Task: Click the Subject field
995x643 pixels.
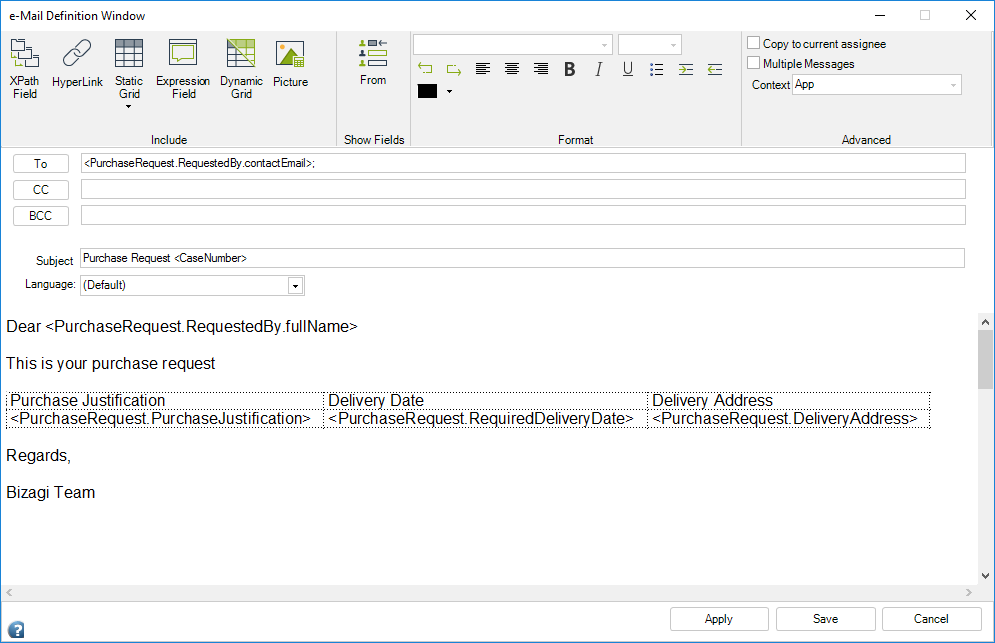Action: [x=522, y=258]
